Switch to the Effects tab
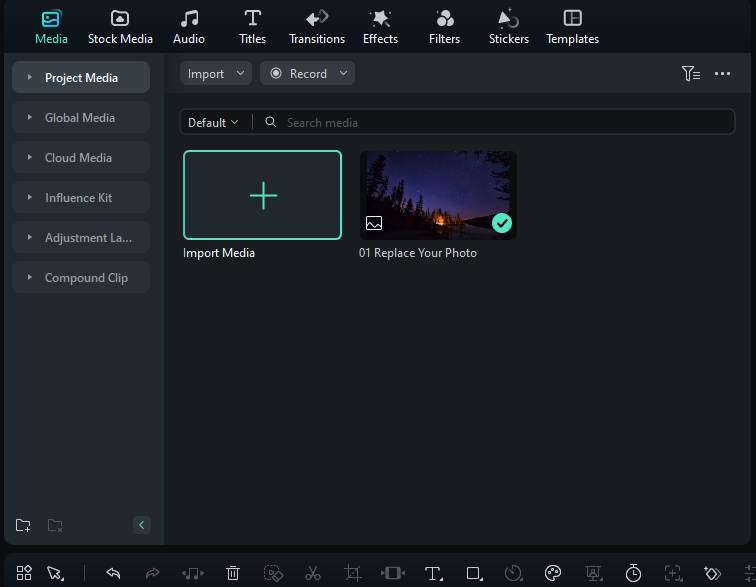Screen dimensions: 756x587 click(380, 27)
